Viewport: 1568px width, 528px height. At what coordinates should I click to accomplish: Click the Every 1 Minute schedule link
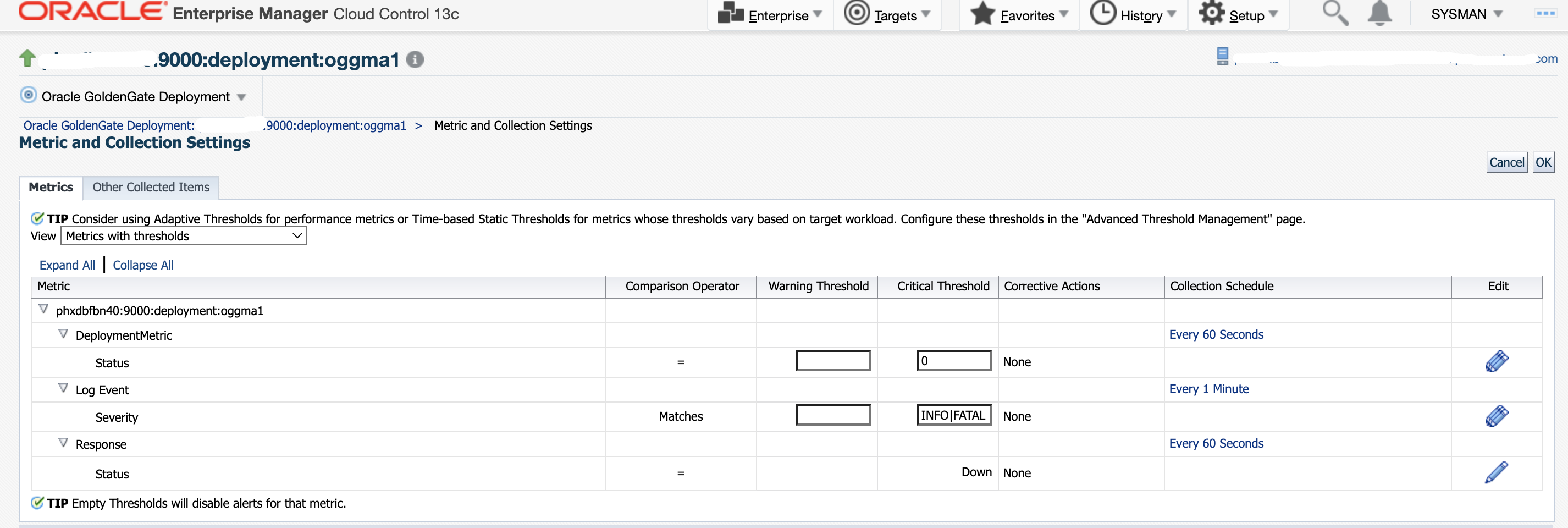pyautogui.click(x=1209, y=388)
